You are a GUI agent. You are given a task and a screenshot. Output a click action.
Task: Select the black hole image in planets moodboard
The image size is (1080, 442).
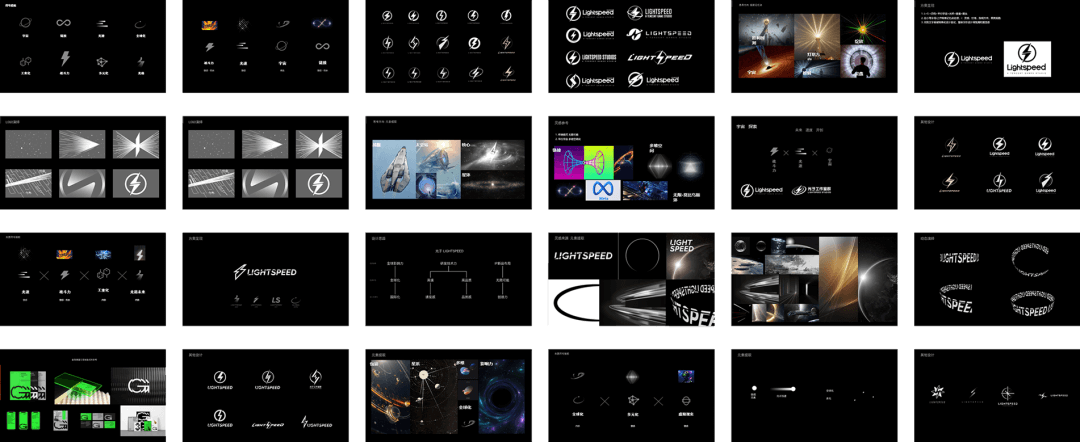click(x=502, y=398)
